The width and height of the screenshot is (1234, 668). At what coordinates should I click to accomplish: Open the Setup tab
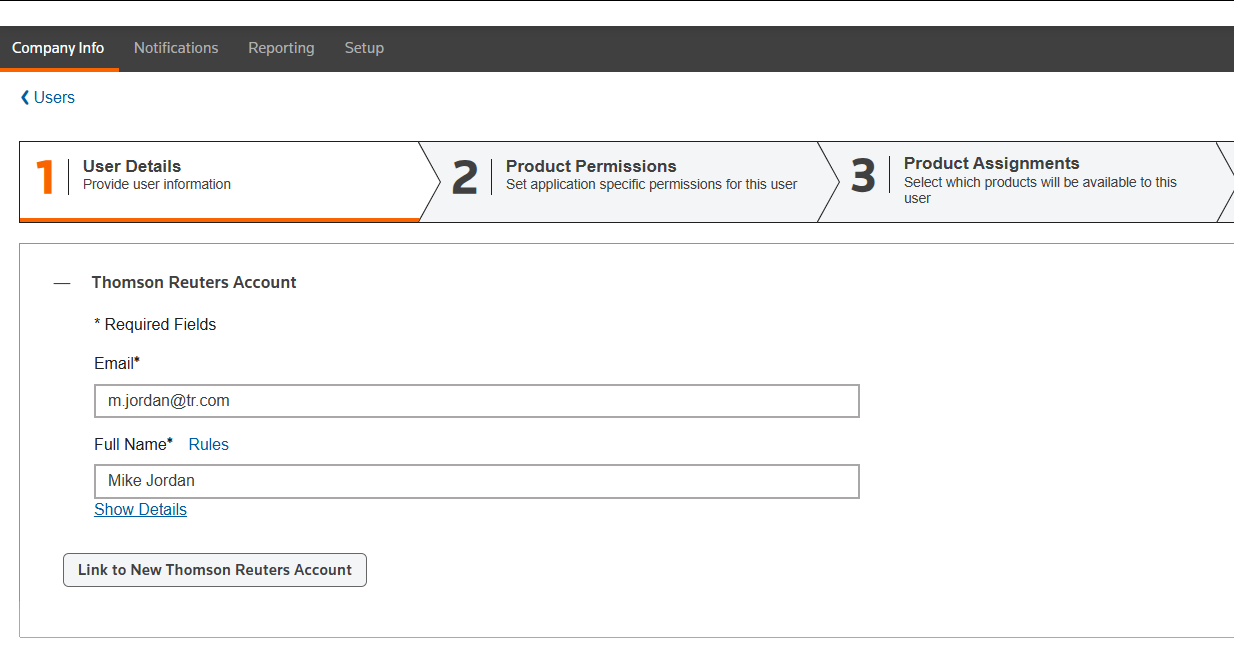point(364,48)
